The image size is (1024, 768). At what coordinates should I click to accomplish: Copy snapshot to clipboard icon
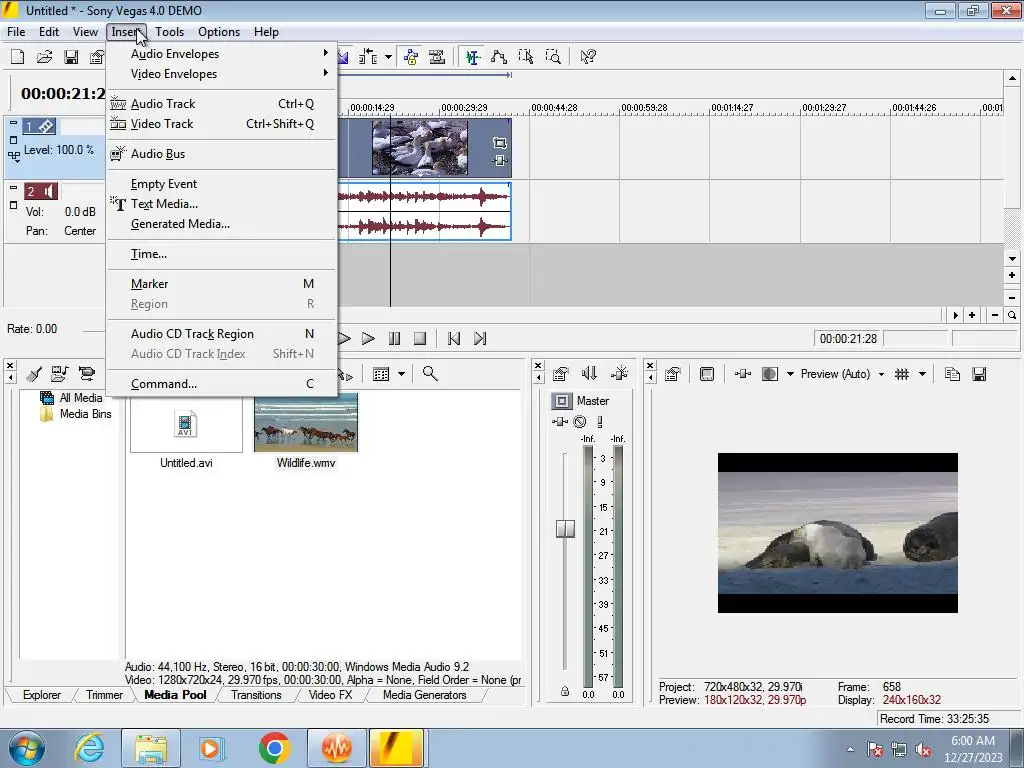pos(952,374)
